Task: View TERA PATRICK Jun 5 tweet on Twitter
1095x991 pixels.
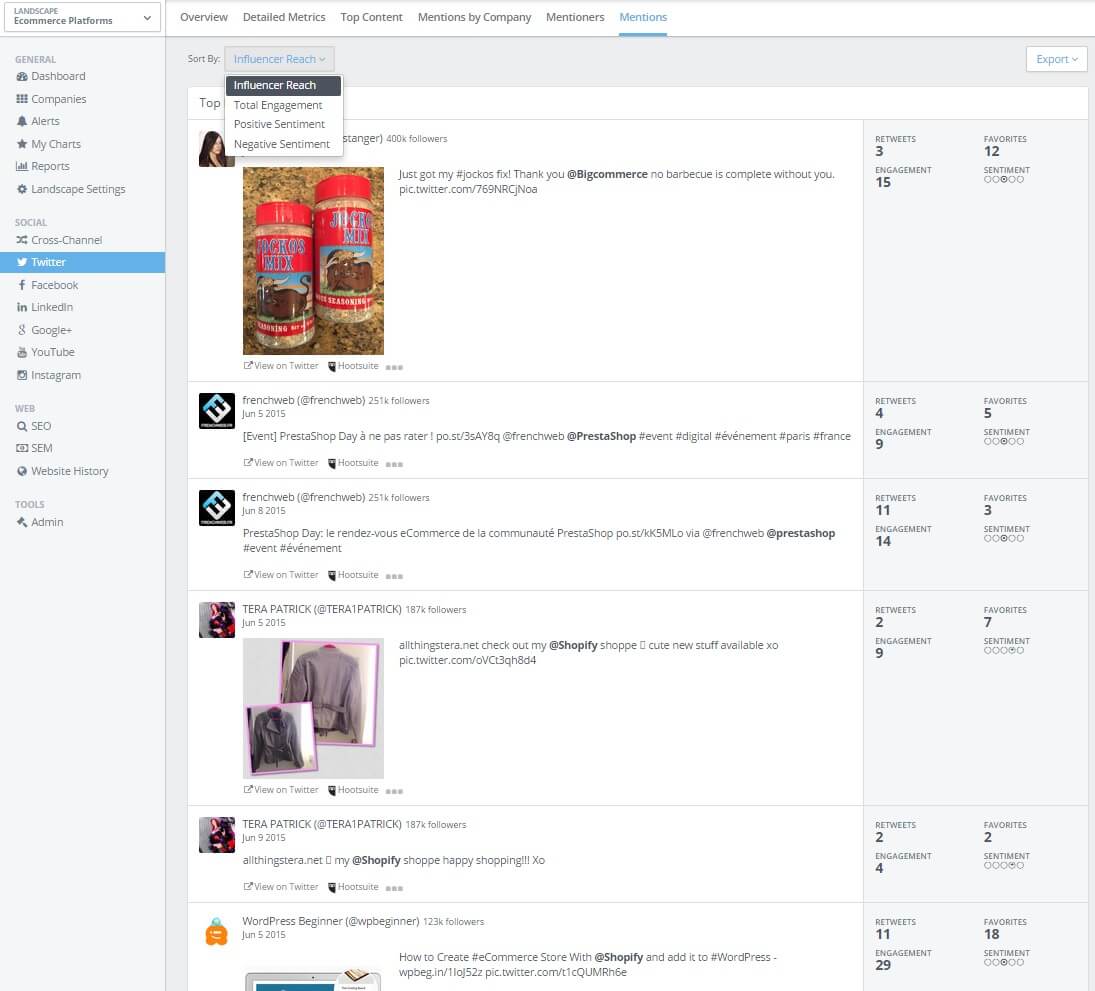Action: [281, 790]
